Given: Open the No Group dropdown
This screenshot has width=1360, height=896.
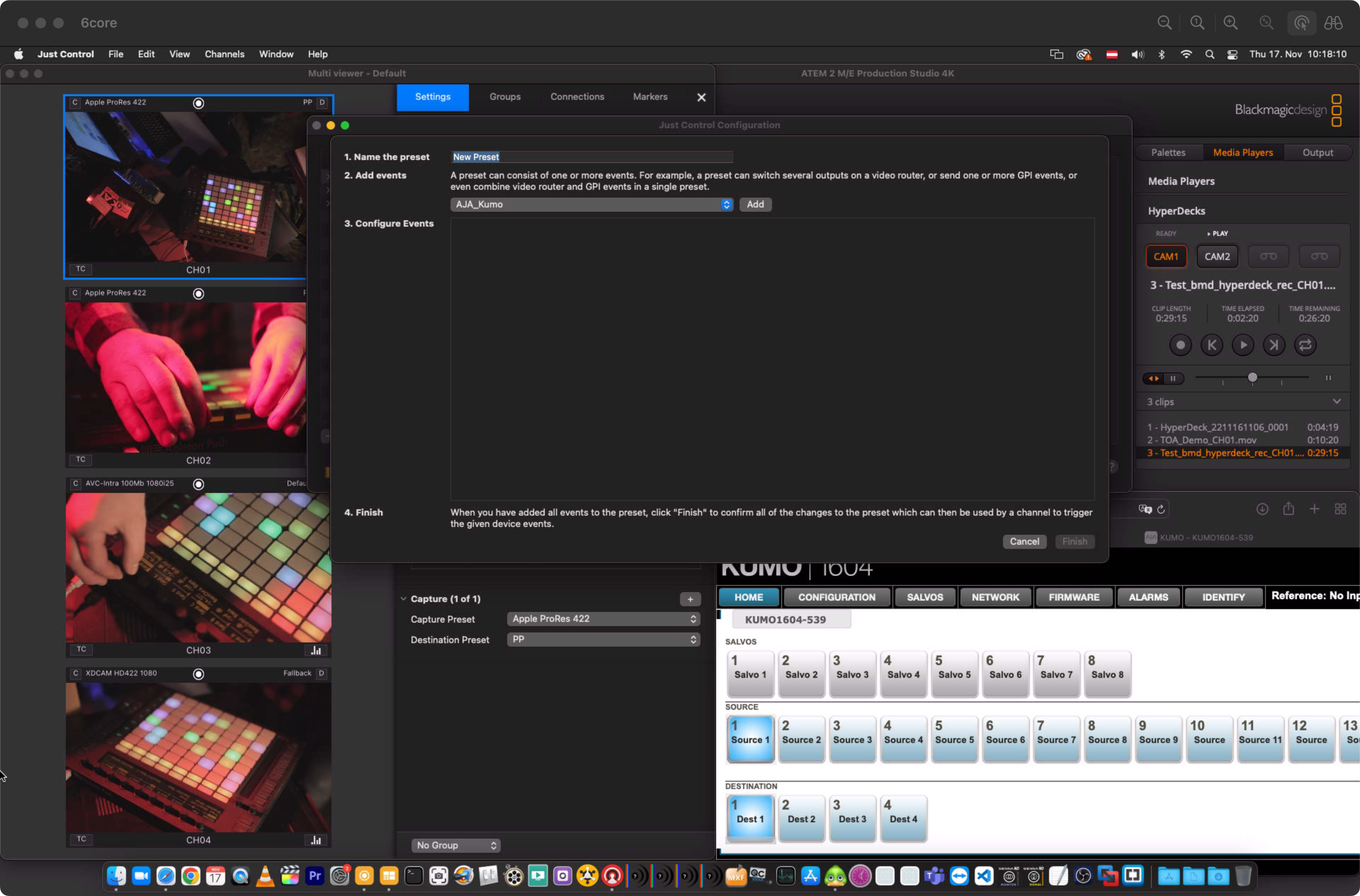Looking at the screenshot, I should 456,845.
